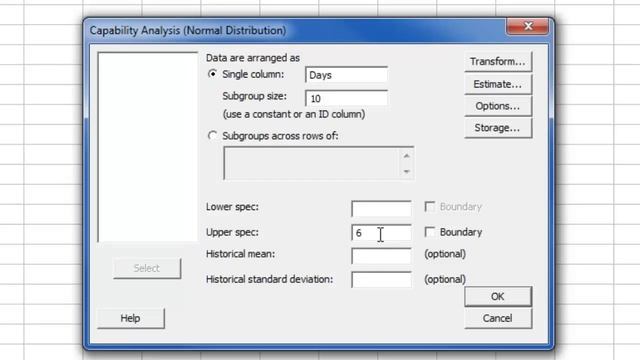640x360 pixels.
Task: Cancel the Capability Analysis dialog
Action: tap(498, 318)
